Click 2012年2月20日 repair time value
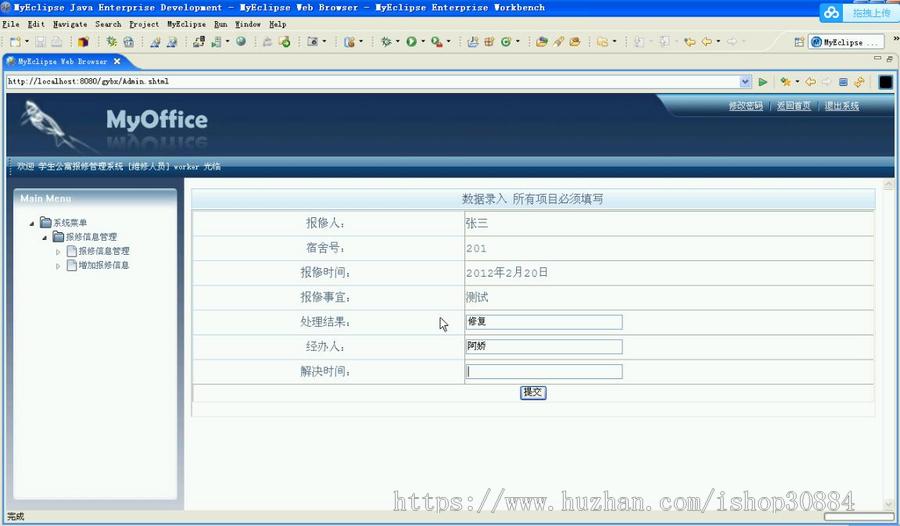 point(507,273)
